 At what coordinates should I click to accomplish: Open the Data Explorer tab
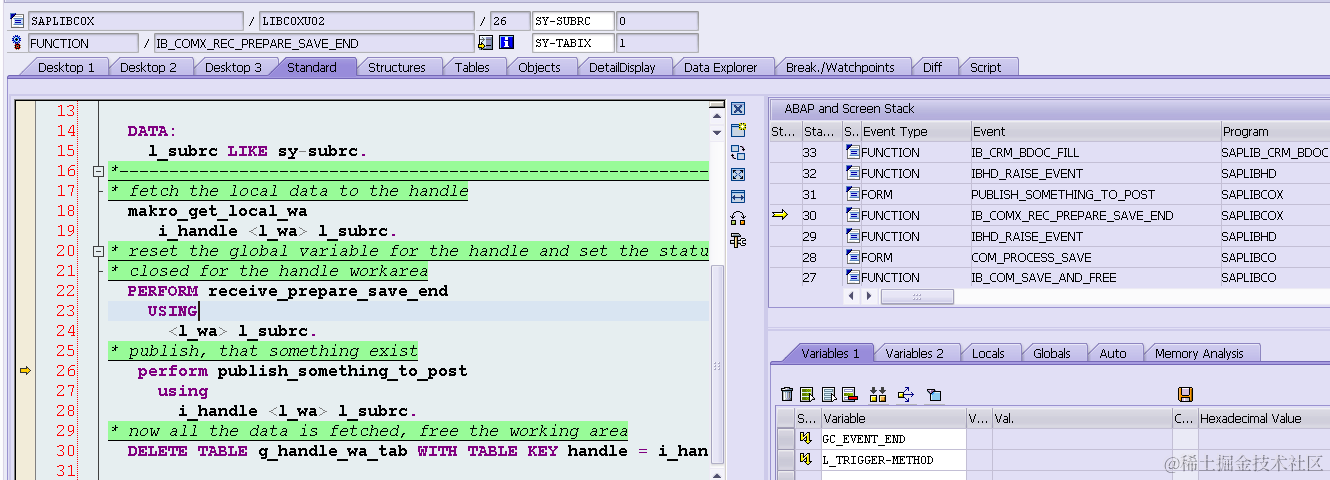coord(721,67)
